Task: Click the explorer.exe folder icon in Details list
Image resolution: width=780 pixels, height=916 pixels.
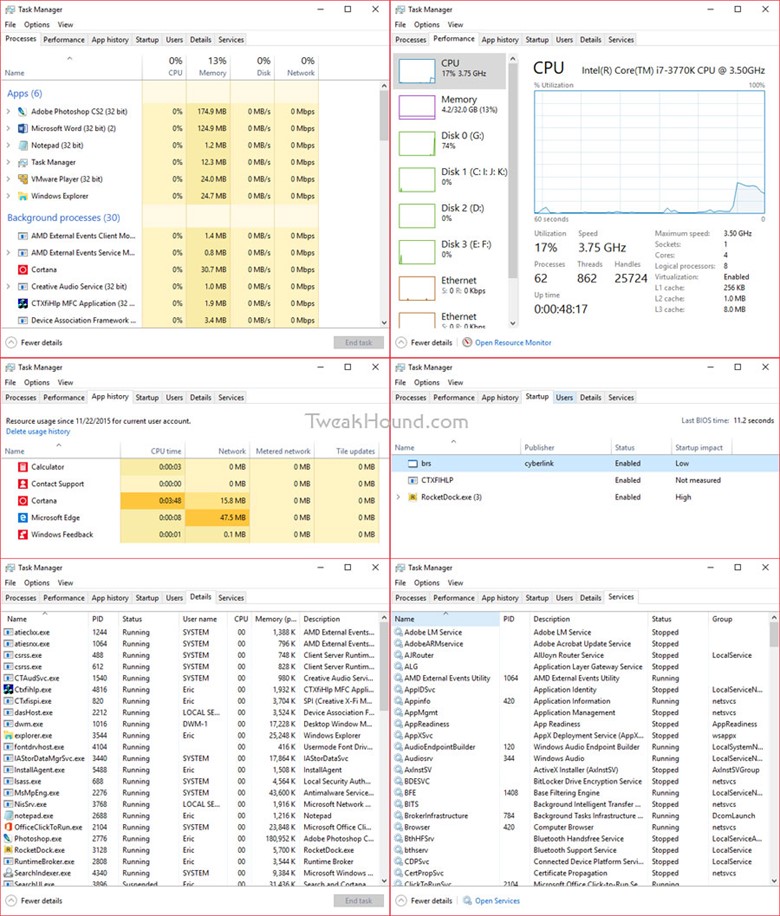Action: click(8, 735)
